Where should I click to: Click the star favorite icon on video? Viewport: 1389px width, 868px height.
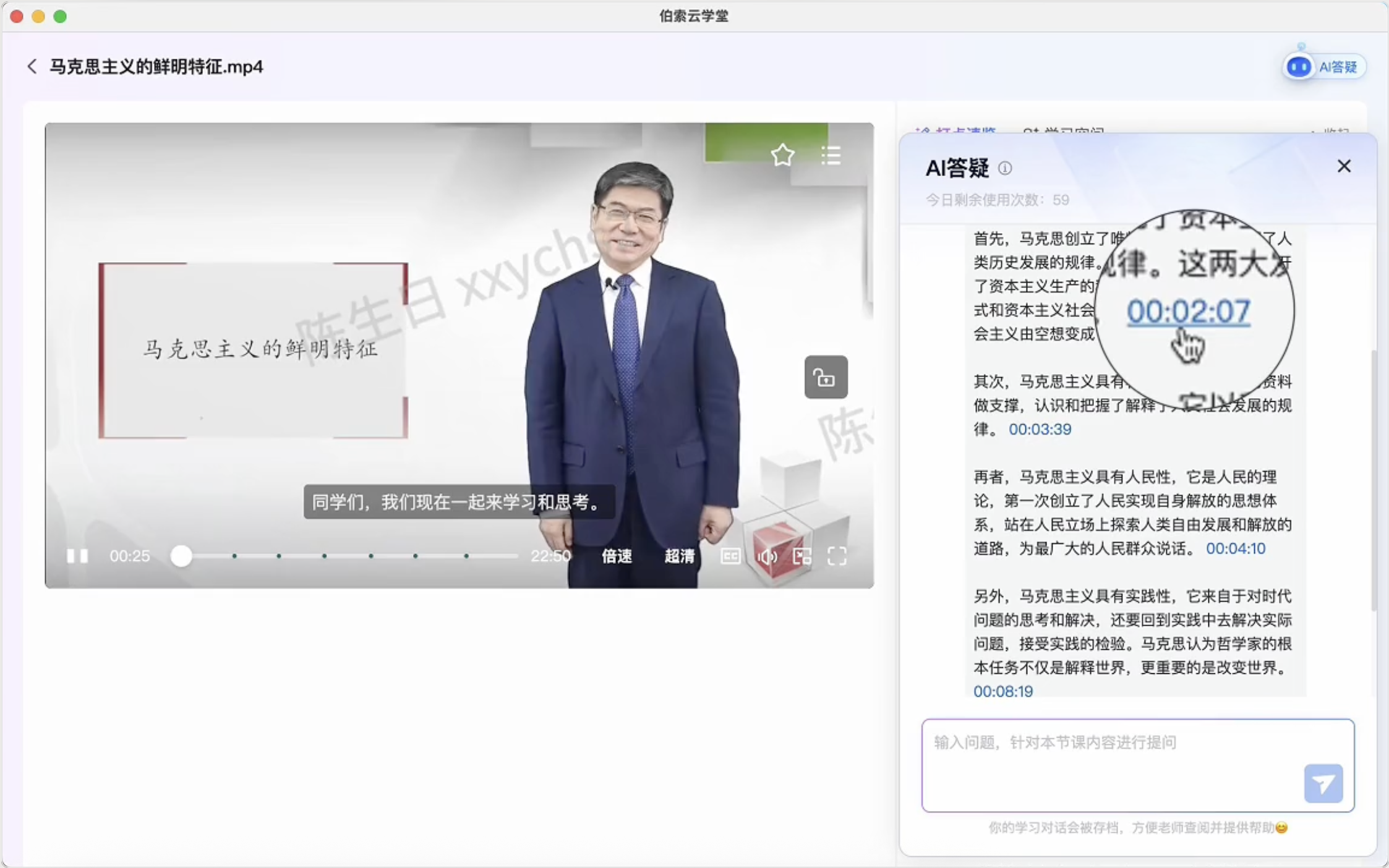782,155
